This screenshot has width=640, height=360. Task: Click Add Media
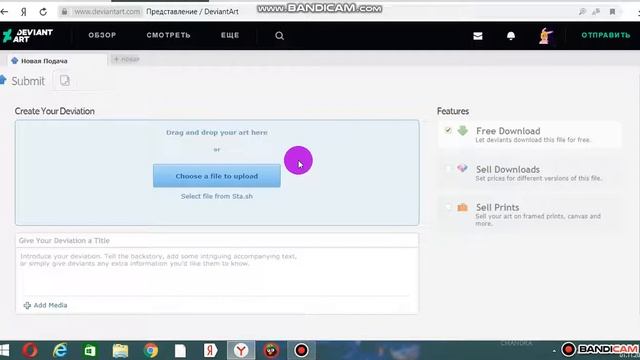[45, 305]
